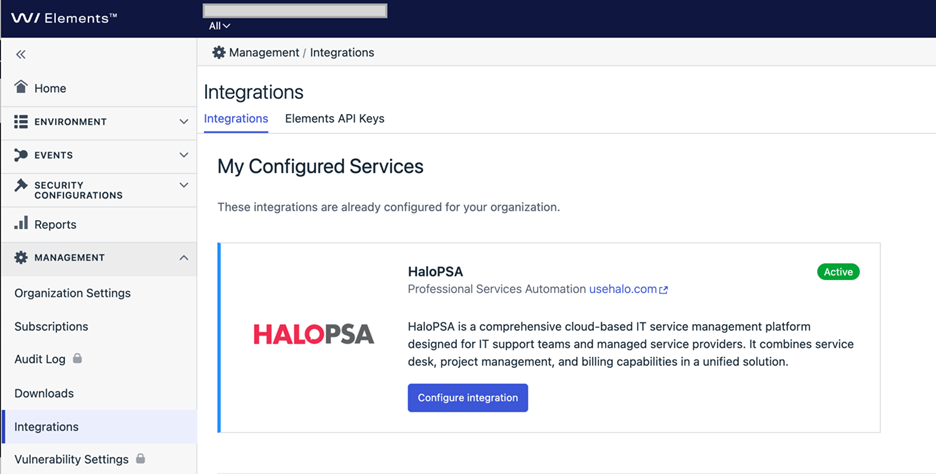This screenshot has width=936, height=474.
Task: Click the My Configured Services heading
Action: click(320, 166)
